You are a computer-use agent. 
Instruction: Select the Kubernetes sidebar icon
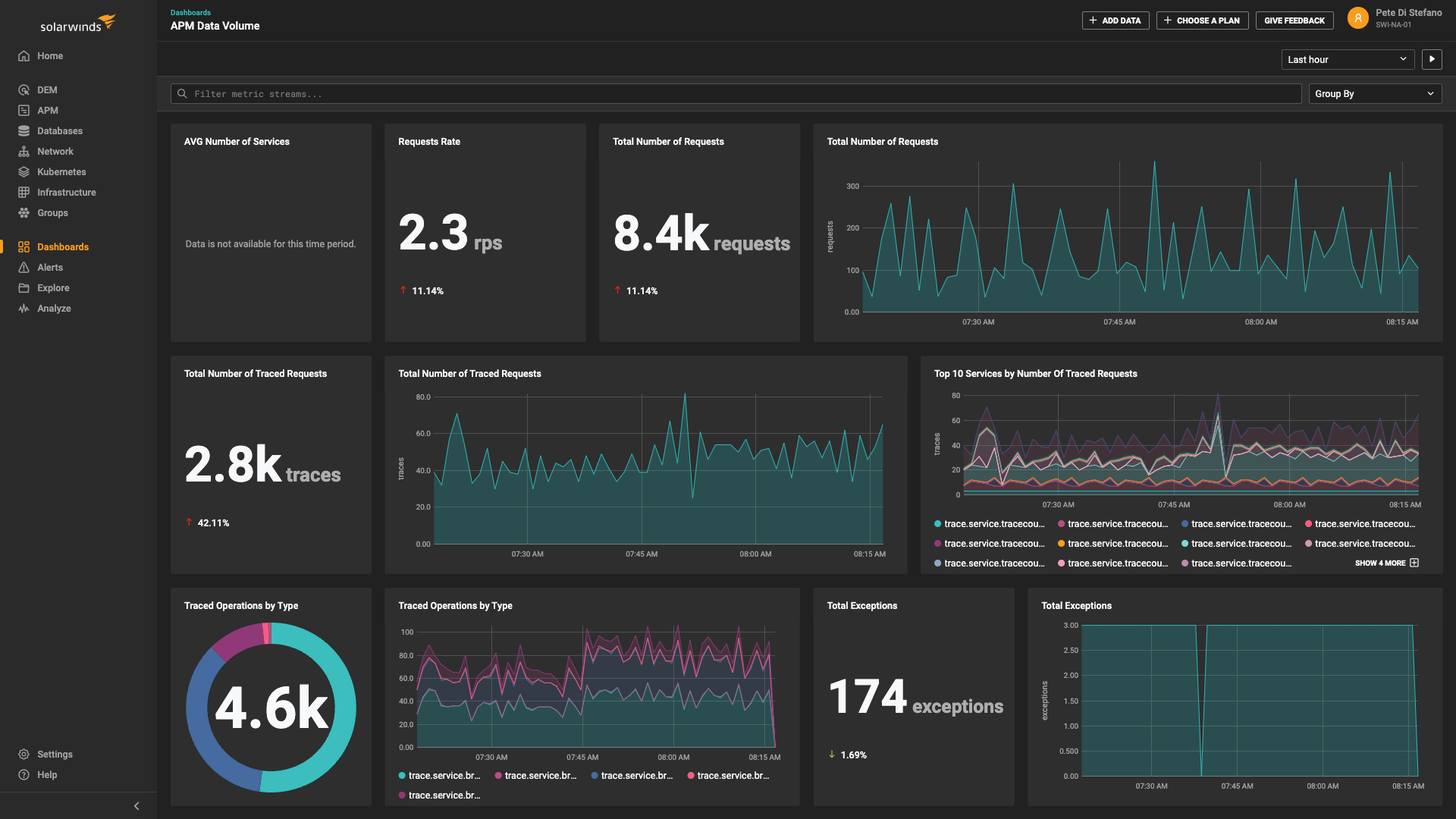24,171
